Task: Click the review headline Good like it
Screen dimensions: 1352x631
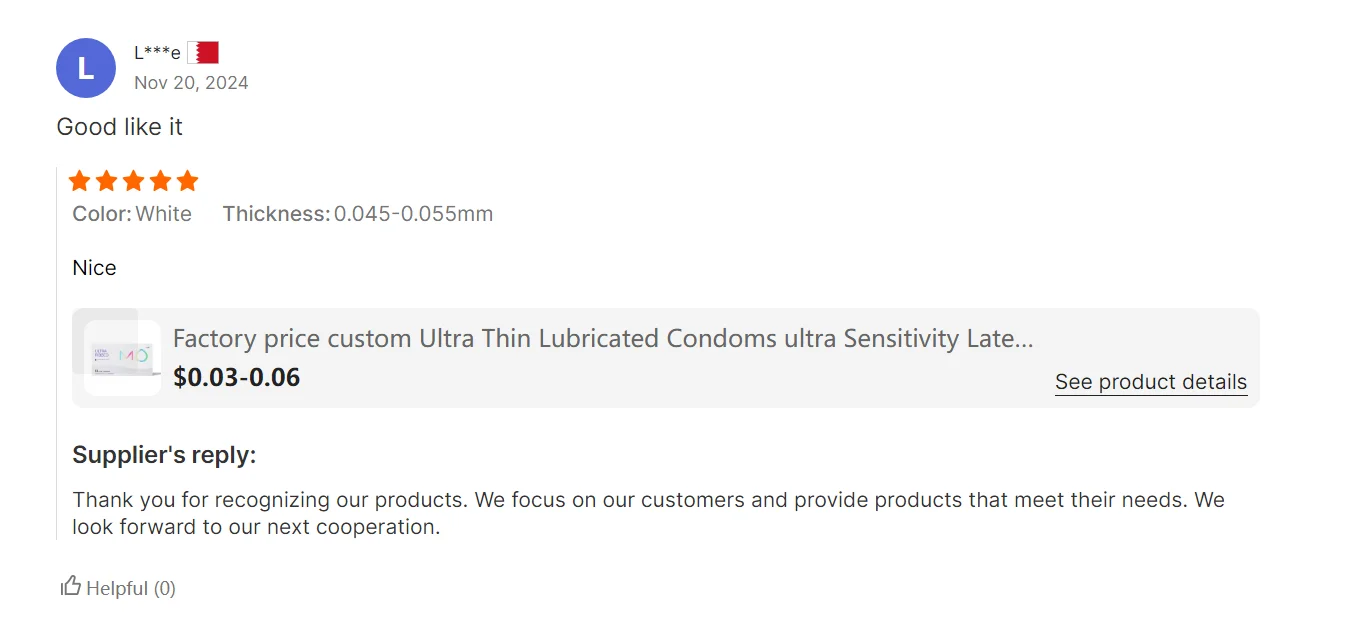Action: pyautogui.click(x=119, y=127)
